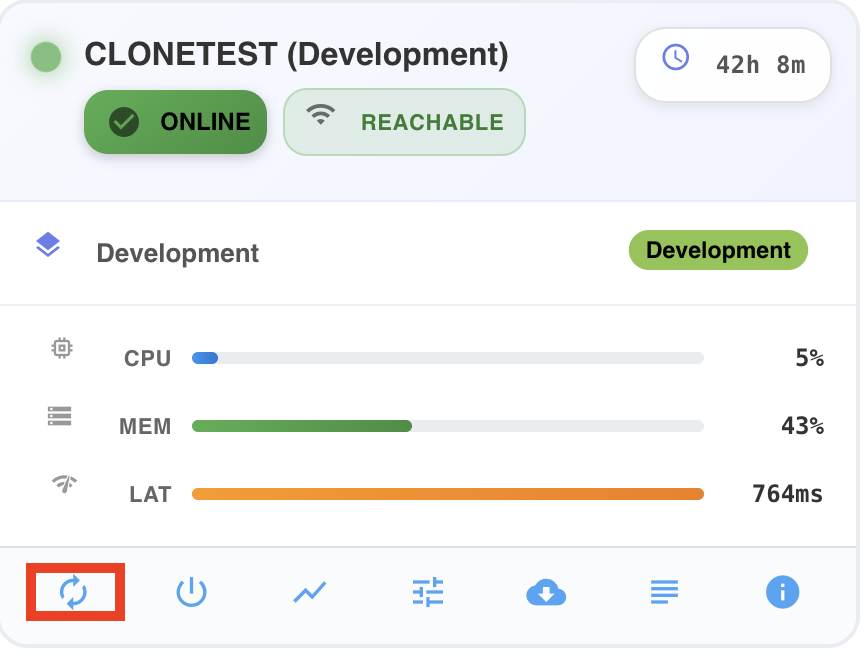Click the latency signal icon
The image size is (867, 657).
pyautogui.click(x=65, y=483)
